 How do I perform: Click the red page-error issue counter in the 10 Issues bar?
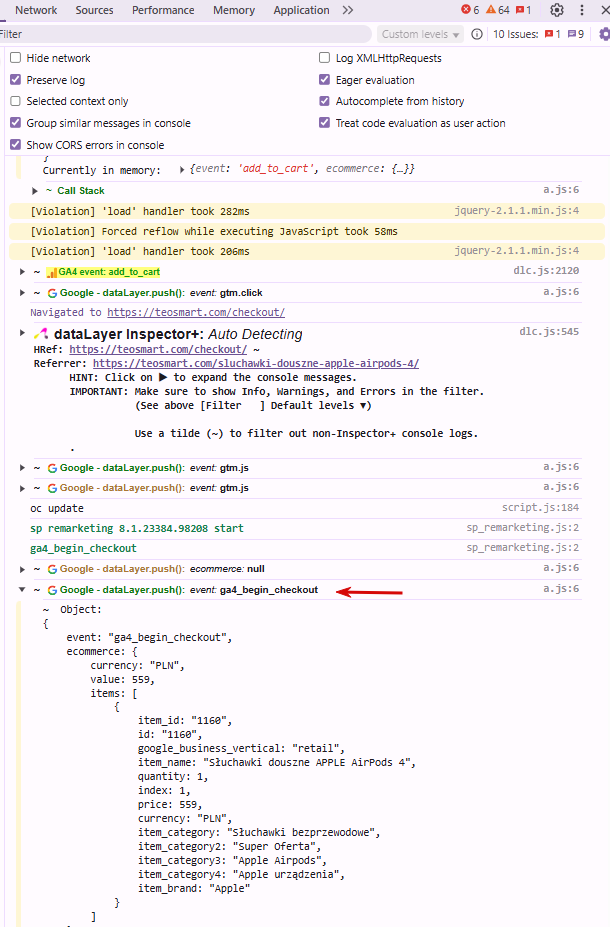[553, 34]
